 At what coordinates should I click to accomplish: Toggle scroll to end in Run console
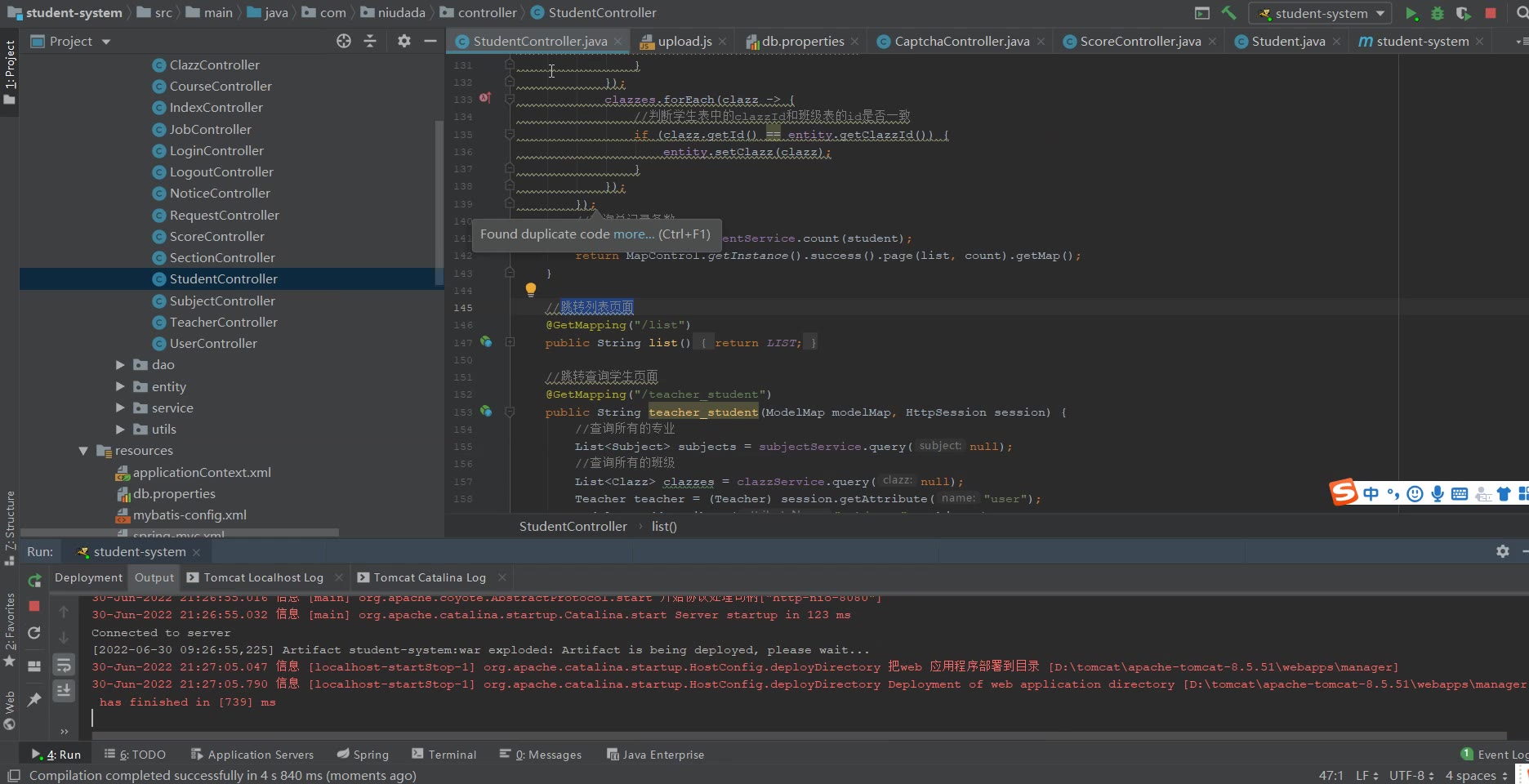point(64,691)
